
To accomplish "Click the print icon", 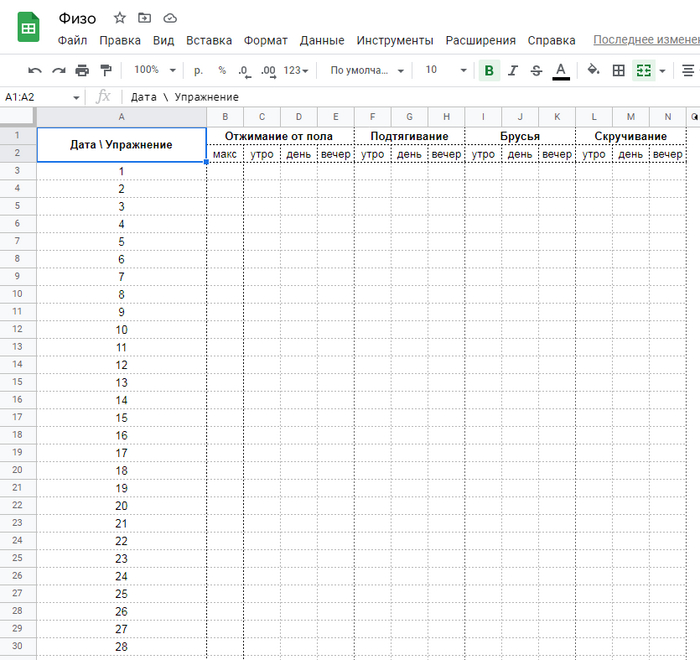I will coord(82,70).
